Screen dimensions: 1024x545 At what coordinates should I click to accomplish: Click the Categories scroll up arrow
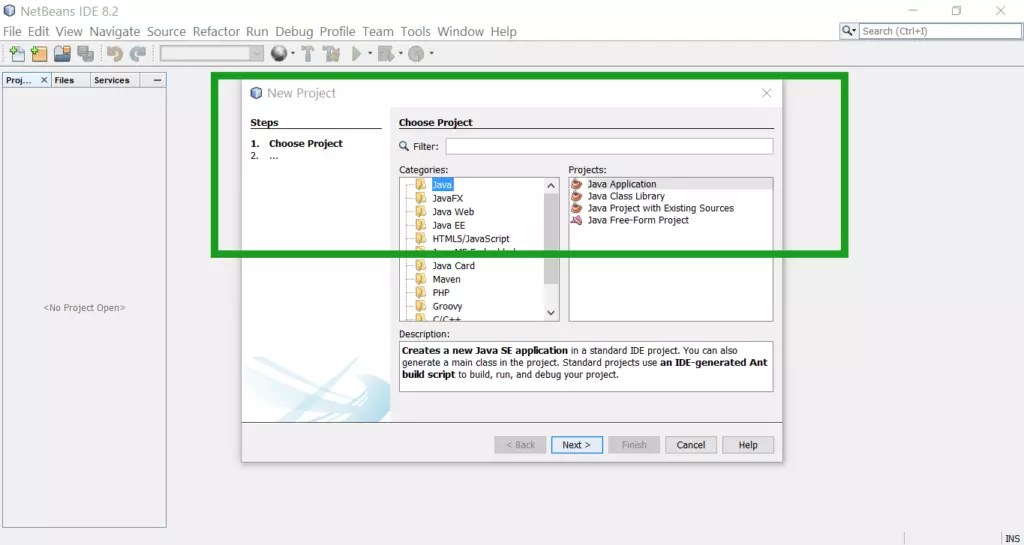point(551,185)
